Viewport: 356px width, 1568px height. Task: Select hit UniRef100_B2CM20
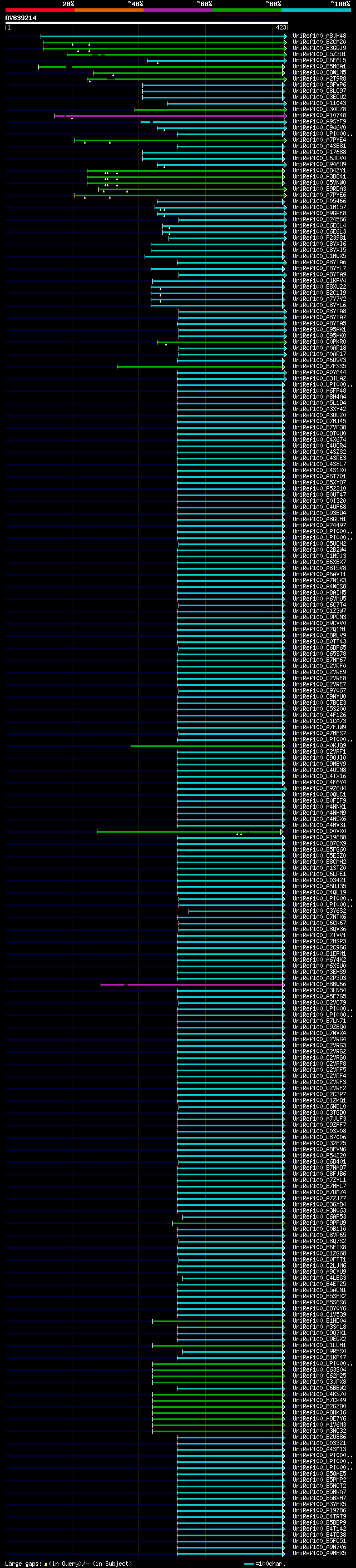pyautogui.click(x=319, y=42)
